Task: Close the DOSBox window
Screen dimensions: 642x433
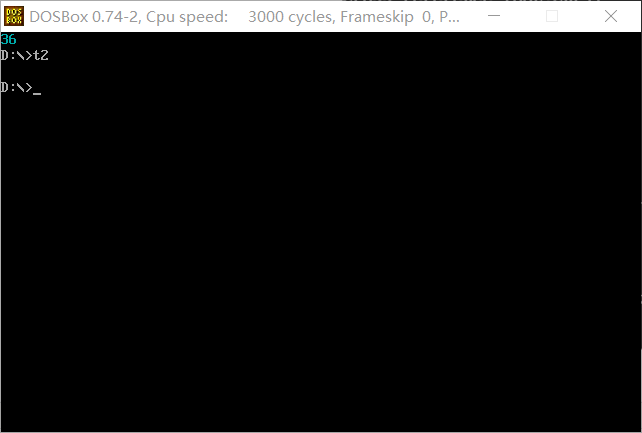Action: tap(611, 16)
